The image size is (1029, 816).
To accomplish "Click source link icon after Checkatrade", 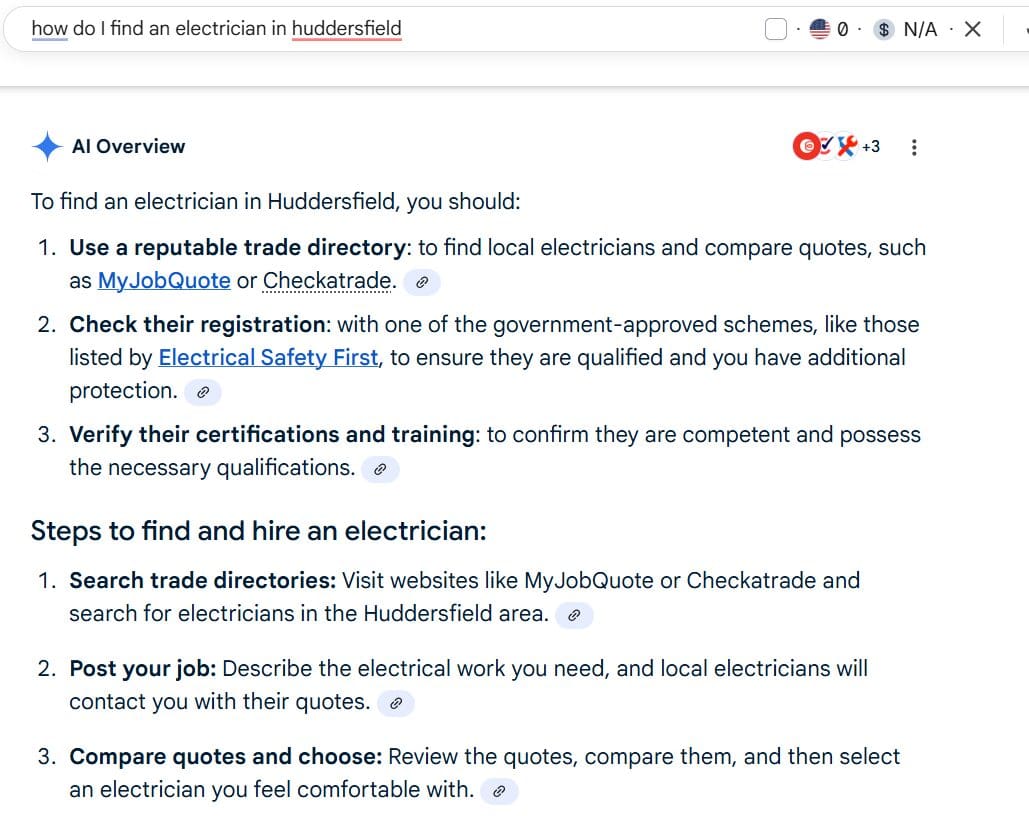I will [x=422, y=282].
